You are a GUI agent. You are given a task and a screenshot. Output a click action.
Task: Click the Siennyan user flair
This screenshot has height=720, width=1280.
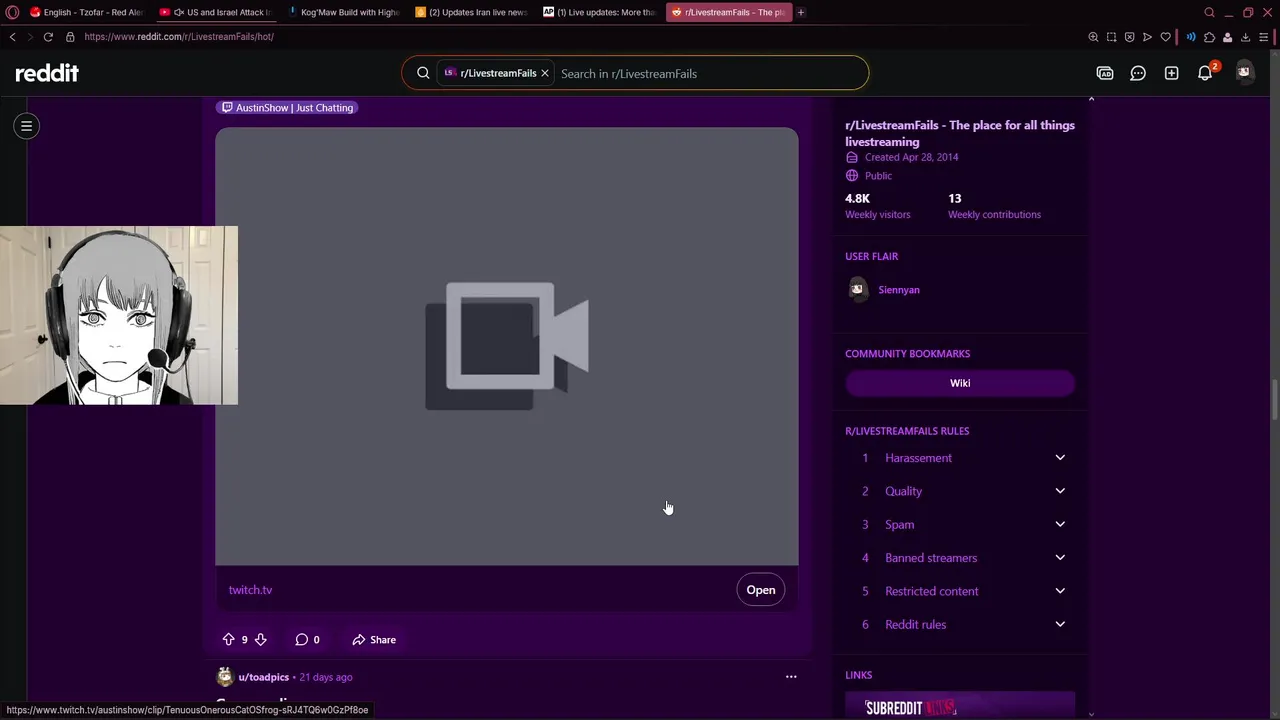pos(899,290)
